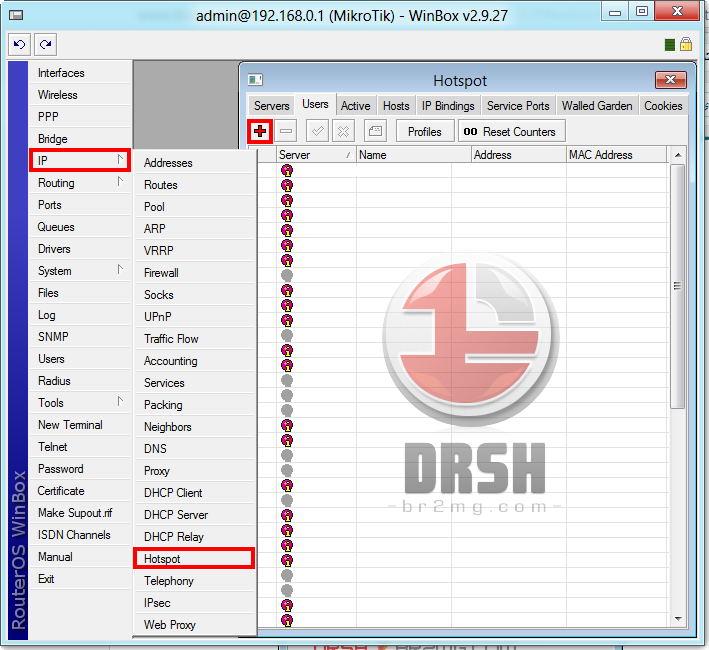The width and height of the screenshot is (709, 650).
Task: Click the Comment icon in Hotspot toolbar
Action: 375,132
